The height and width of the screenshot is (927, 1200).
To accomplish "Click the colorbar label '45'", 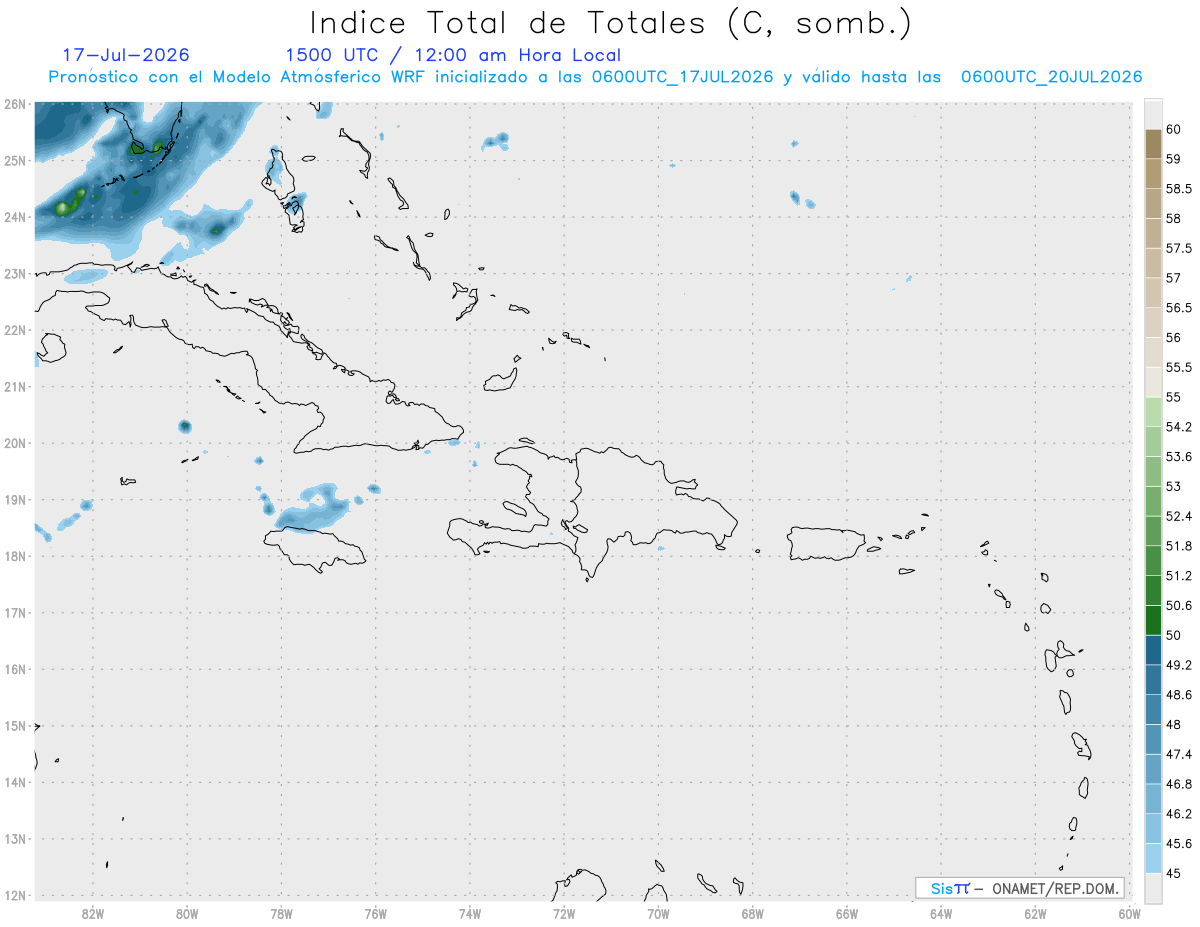I will click(1173, 873).
